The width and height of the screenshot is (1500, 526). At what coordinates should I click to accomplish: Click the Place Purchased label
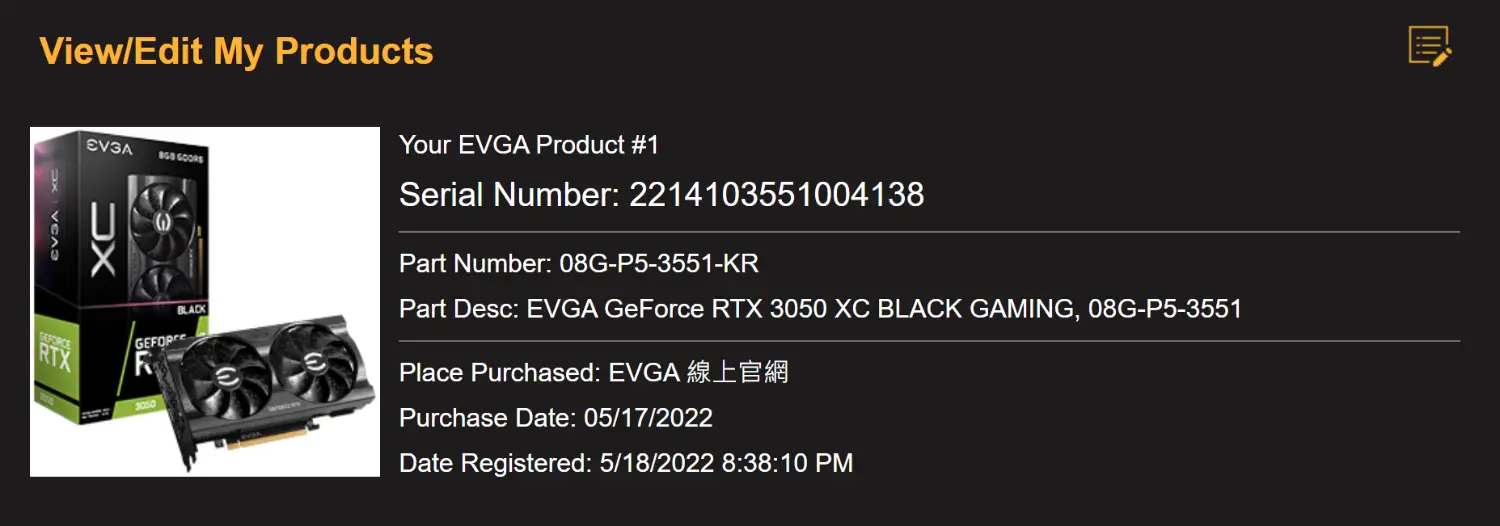click(x=499, y=373)
